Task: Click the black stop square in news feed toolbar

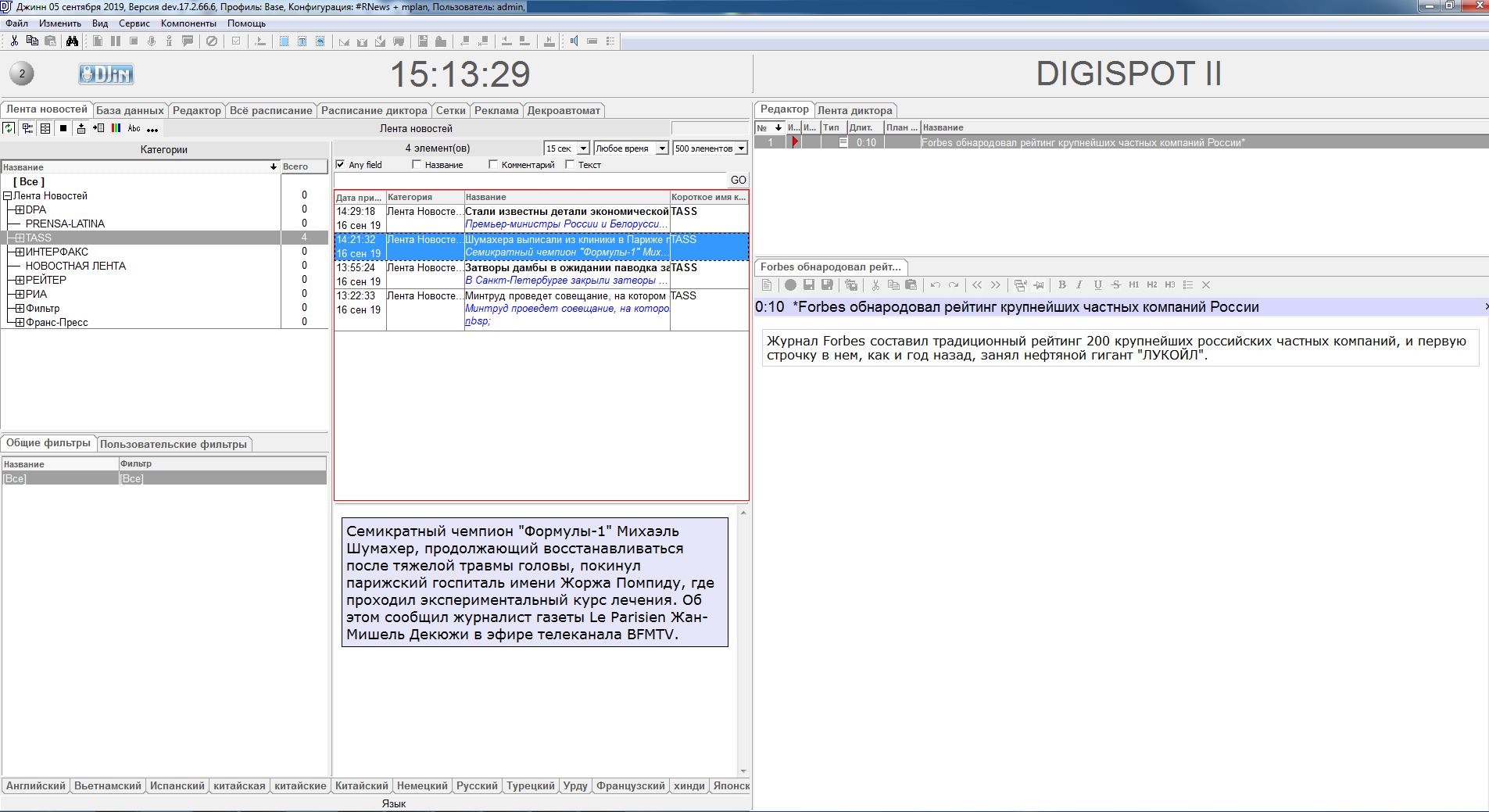Action: pyautogui.click(x=63, y=128)
